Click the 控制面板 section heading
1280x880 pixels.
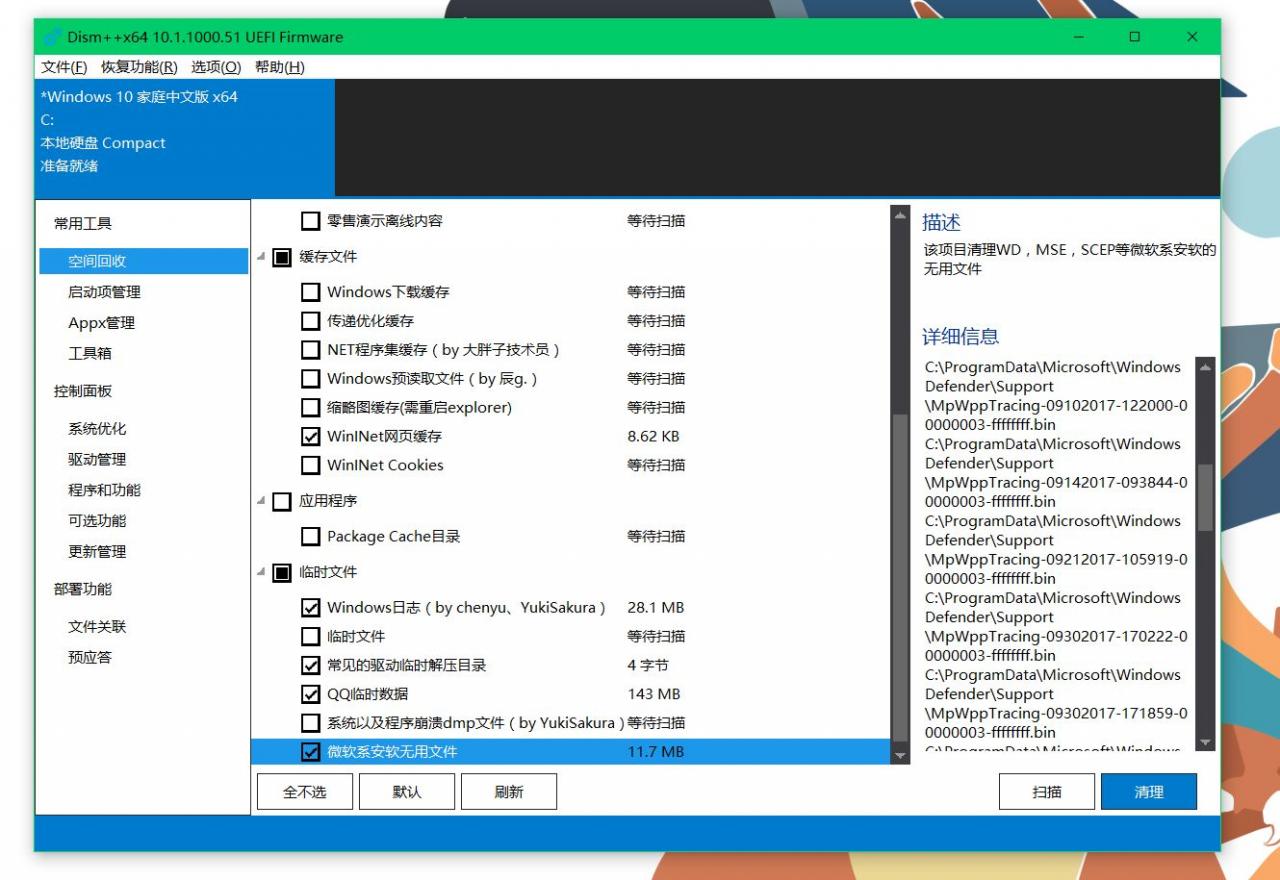pyautogui.click(x=83, y=391)
